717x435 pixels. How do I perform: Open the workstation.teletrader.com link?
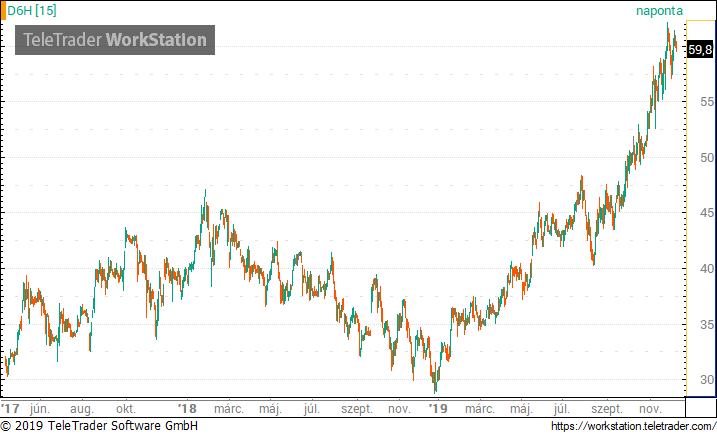click(x=633, y=426)
